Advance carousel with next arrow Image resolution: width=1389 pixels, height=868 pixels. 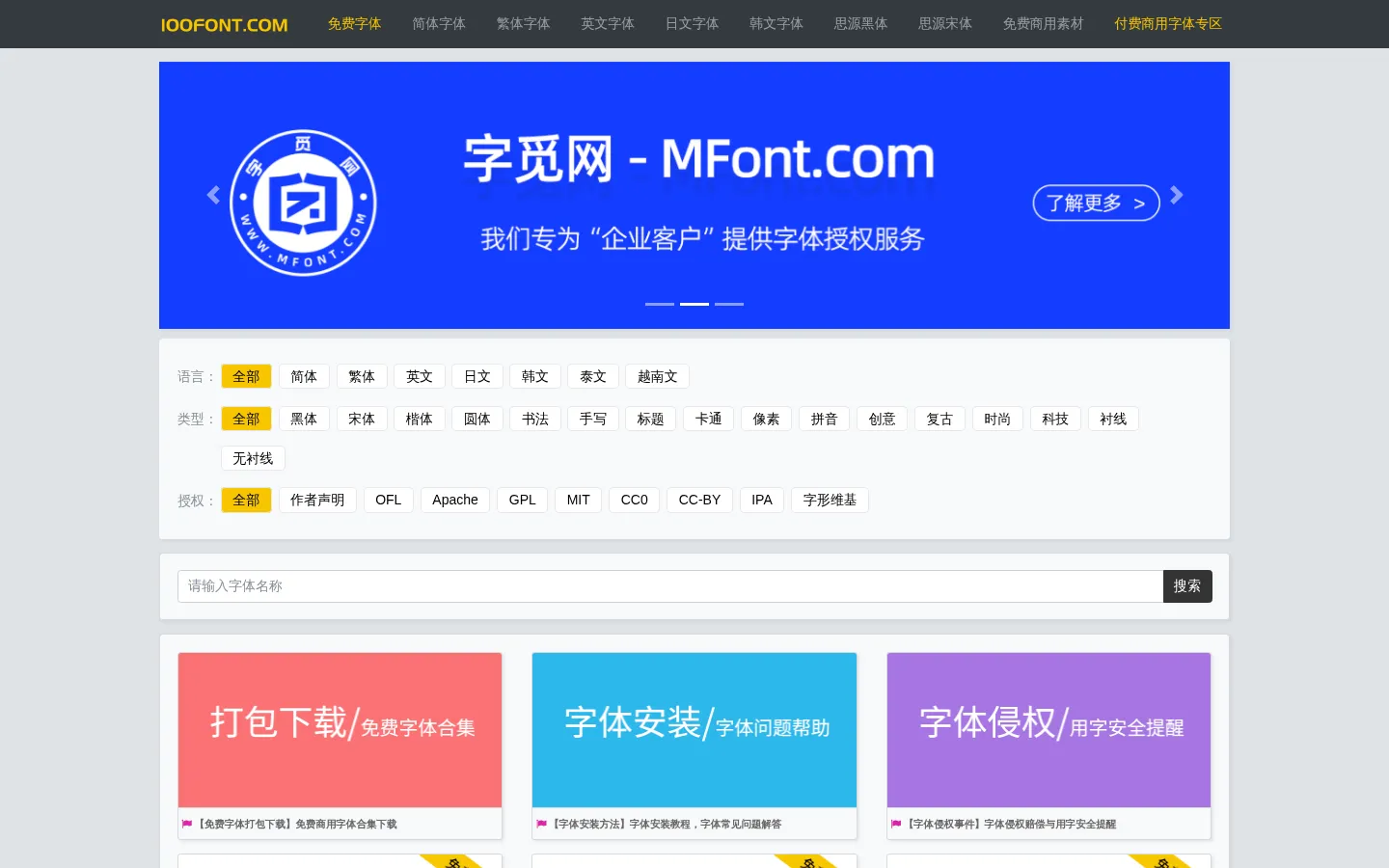[x=1176, y=195]
